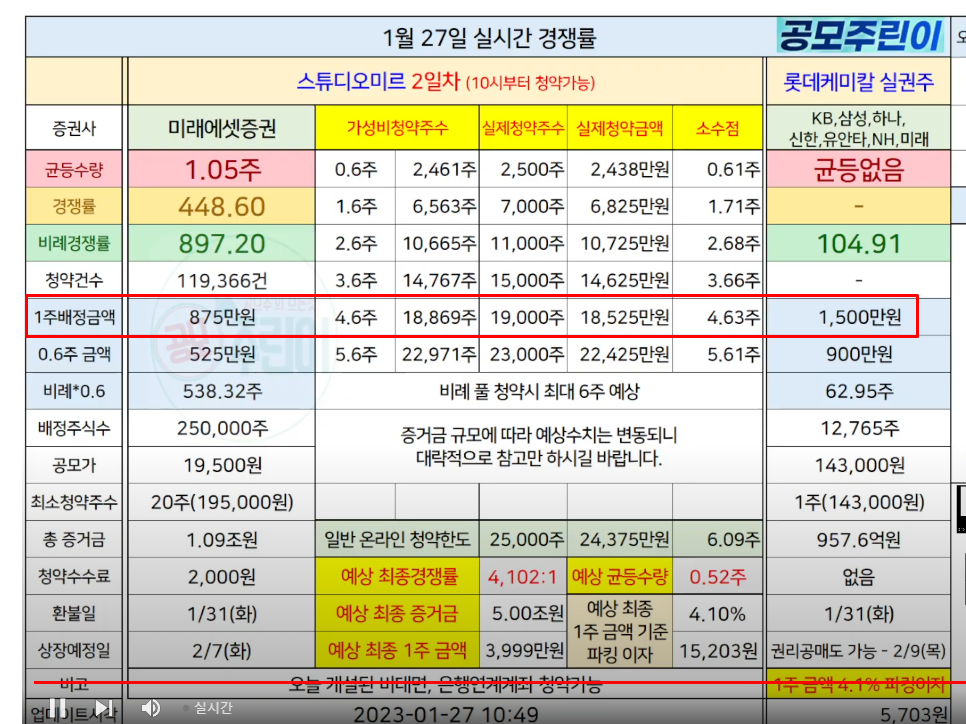Click the '20주(195,000원)' cell

[x=222, y=503]
